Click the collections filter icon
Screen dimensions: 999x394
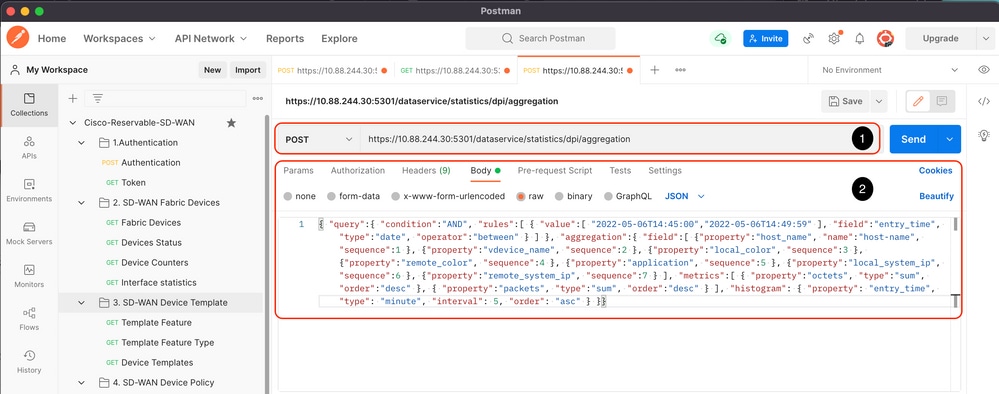point(97,98)
